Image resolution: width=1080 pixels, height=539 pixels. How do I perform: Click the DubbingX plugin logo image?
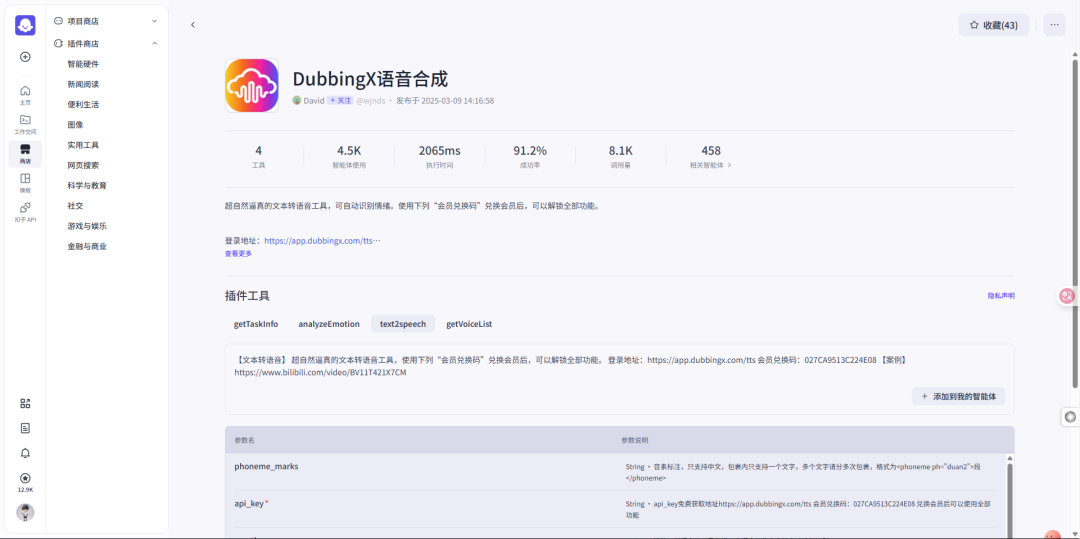coord(251,85)
